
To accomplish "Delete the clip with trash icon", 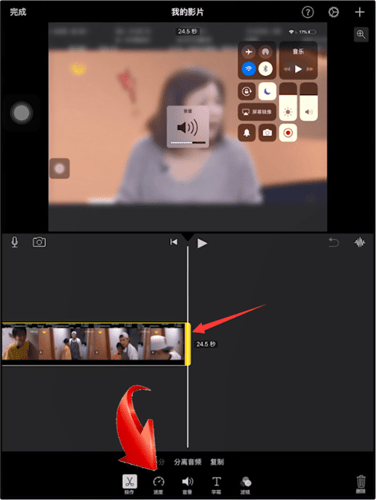I will tap(361, 484).
